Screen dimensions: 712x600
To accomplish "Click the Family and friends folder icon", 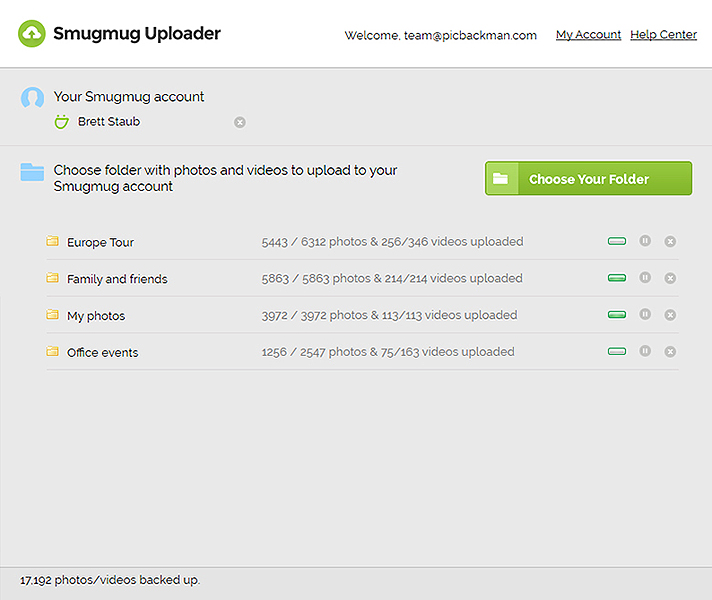I will (x=53, y=278).
